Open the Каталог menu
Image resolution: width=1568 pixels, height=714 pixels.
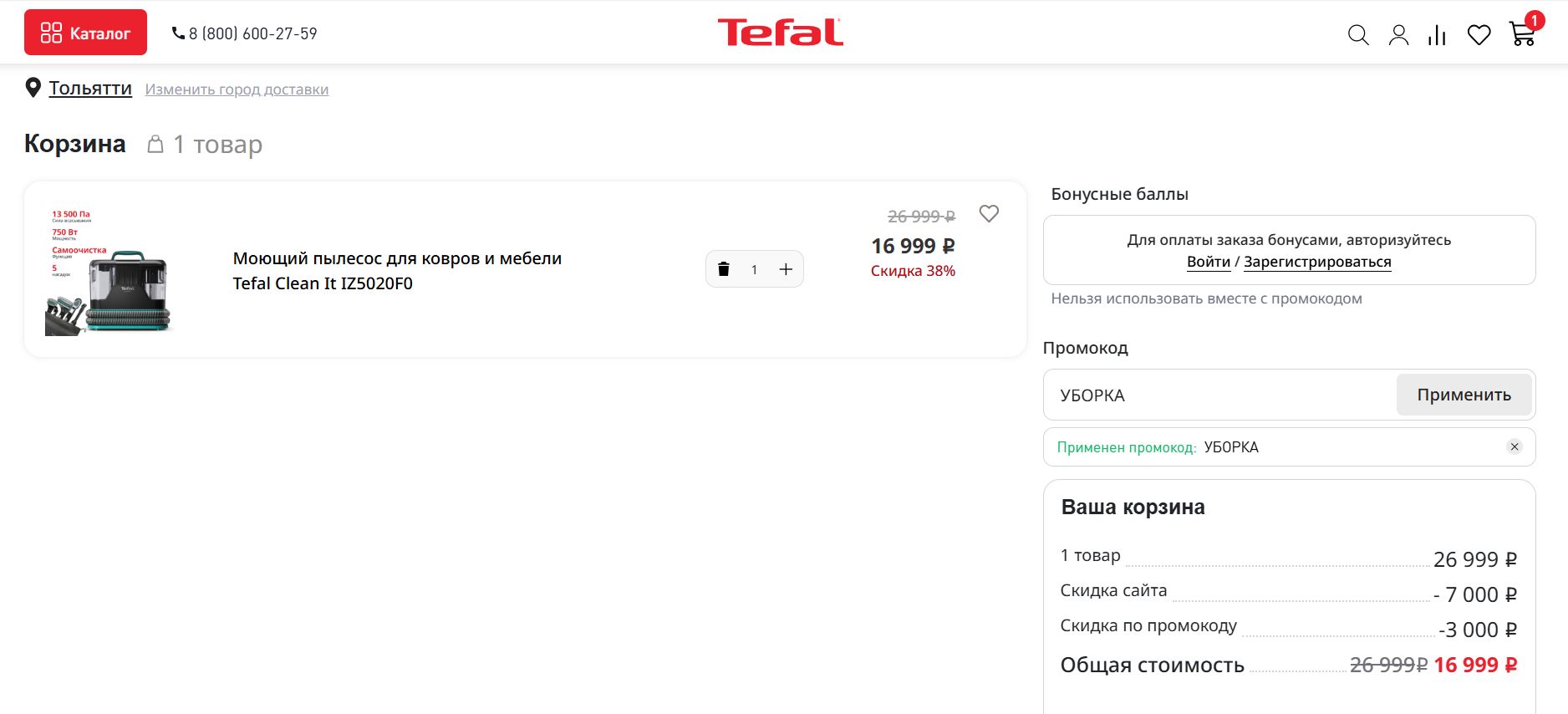[x=85, y=33]
